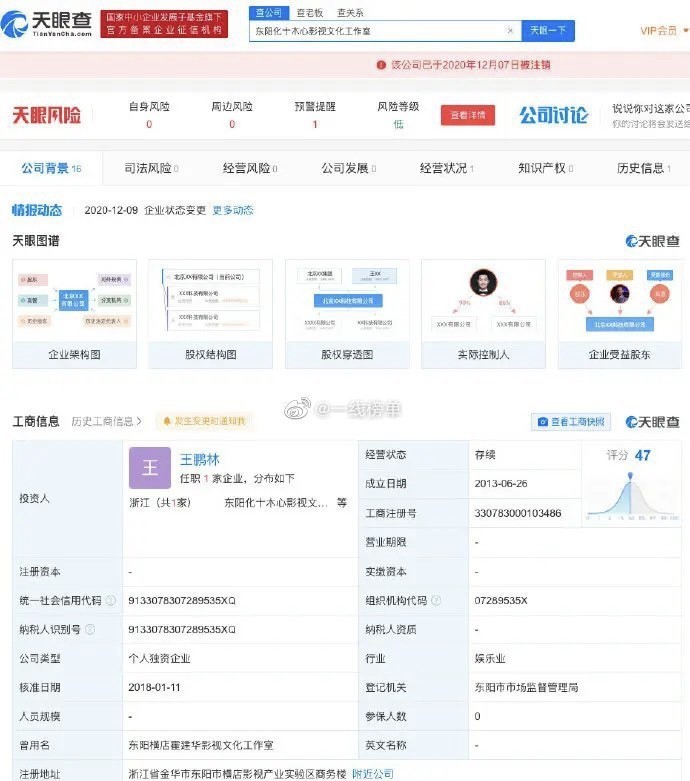Click help icon next to 统一社会信用代码

click(111, 600)
